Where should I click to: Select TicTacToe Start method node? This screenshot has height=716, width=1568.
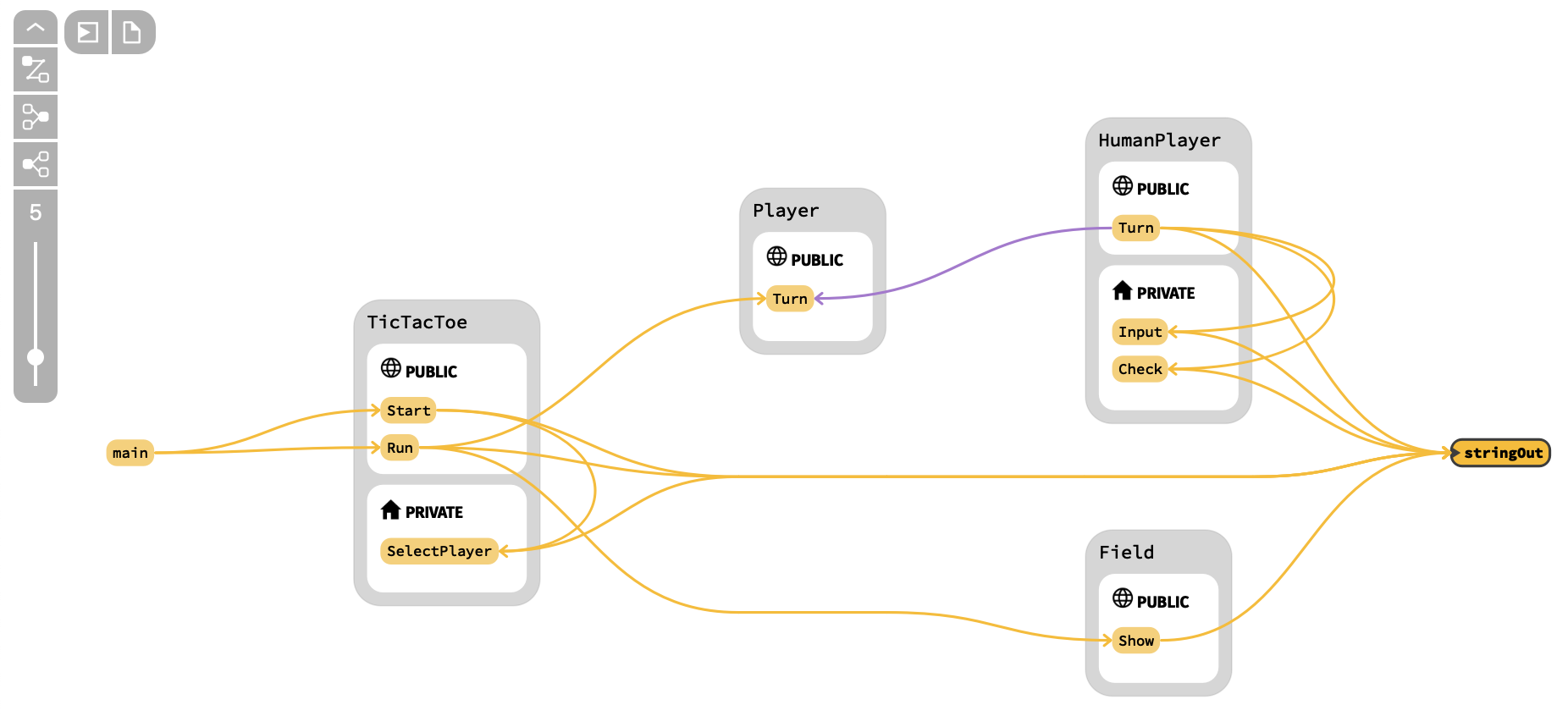(408, 410)
